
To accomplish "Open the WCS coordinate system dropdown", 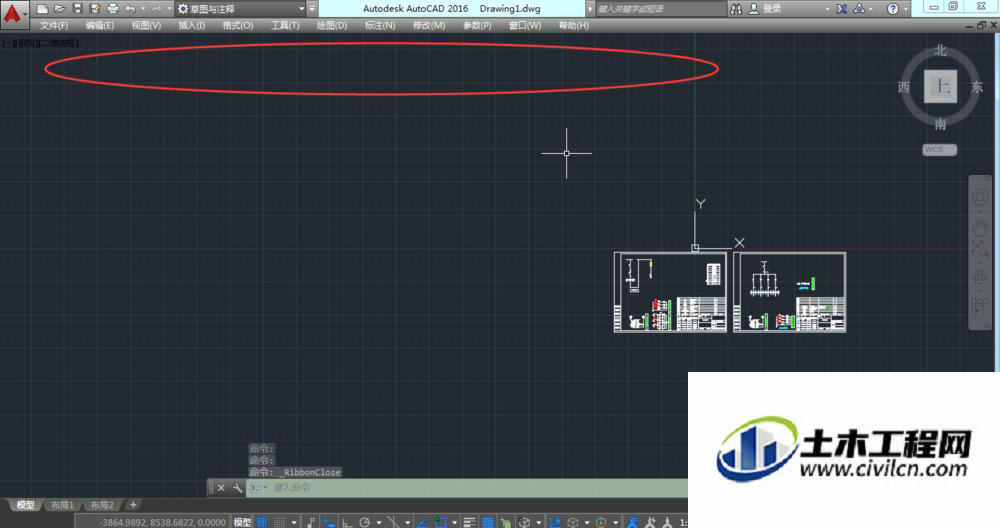I will coord(939,149).
